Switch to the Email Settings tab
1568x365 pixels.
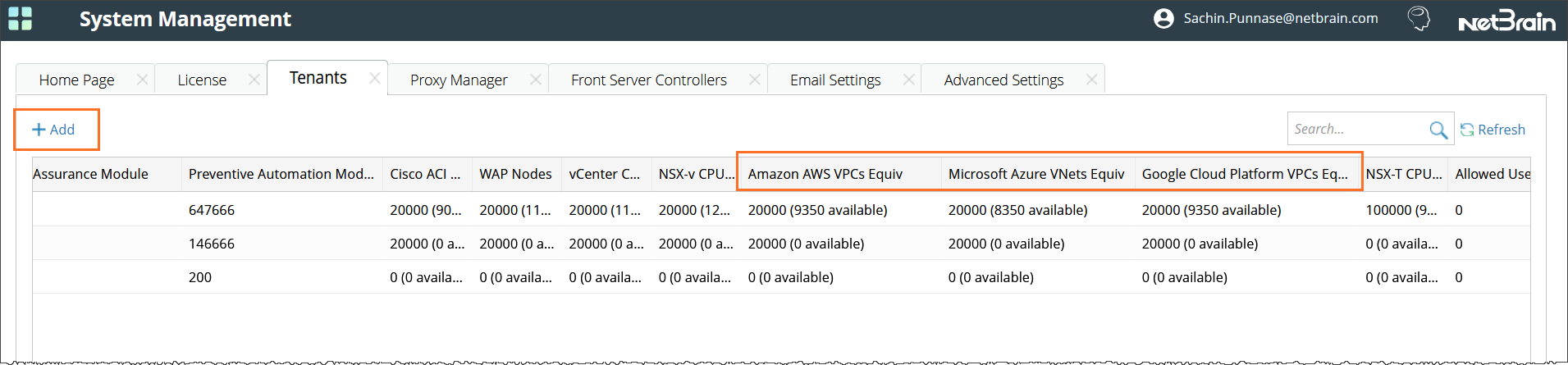(x=835, y=80)
